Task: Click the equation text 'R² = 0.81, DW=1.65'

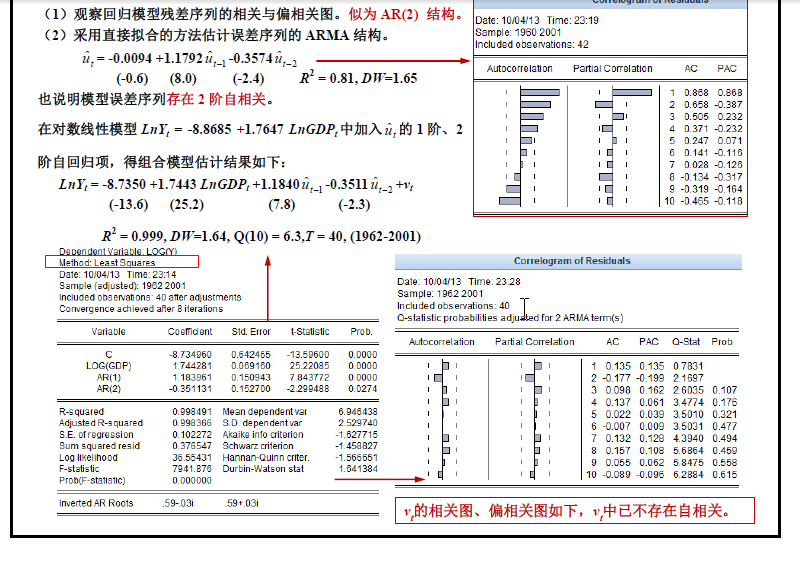Action: (358, 78)
